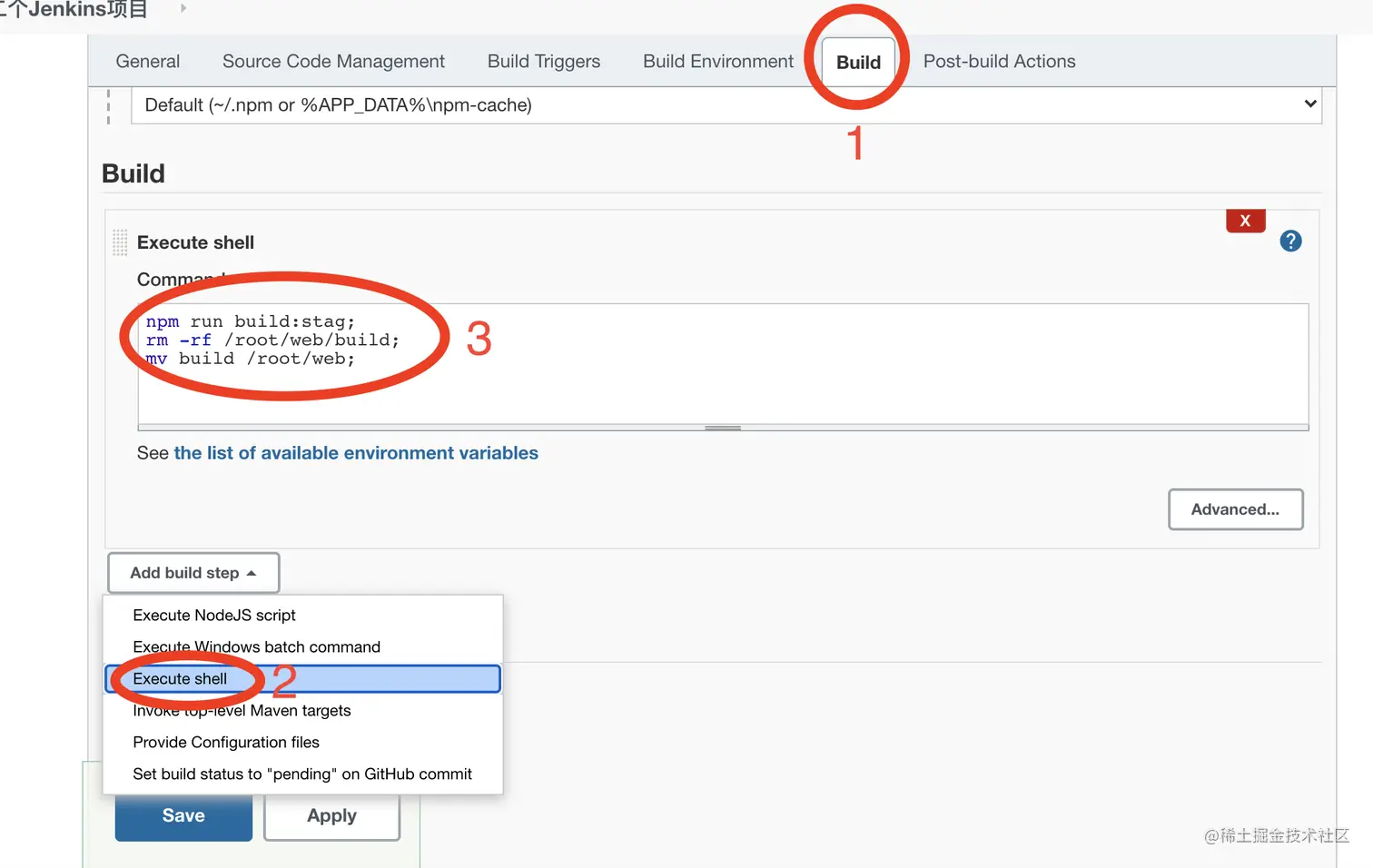
Task: Choose Set build status pending on GitHub
Action: 302,774
